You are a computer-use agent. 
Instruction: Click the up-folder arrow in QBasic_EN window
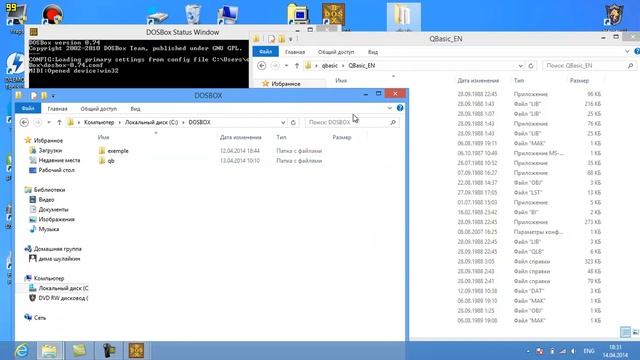[x=297, y=66]
